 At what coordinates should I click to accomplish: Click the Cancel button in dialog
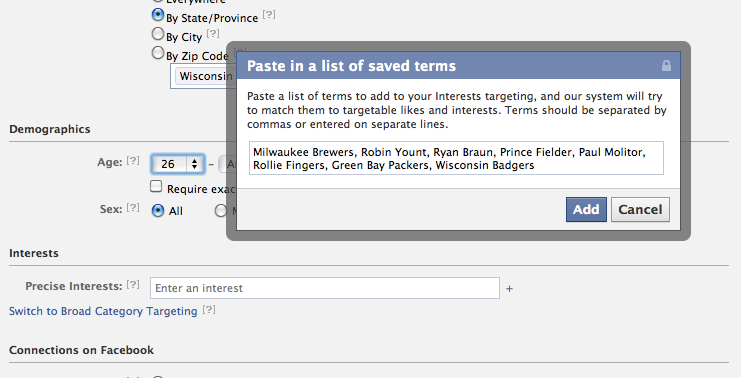[640, 209]
